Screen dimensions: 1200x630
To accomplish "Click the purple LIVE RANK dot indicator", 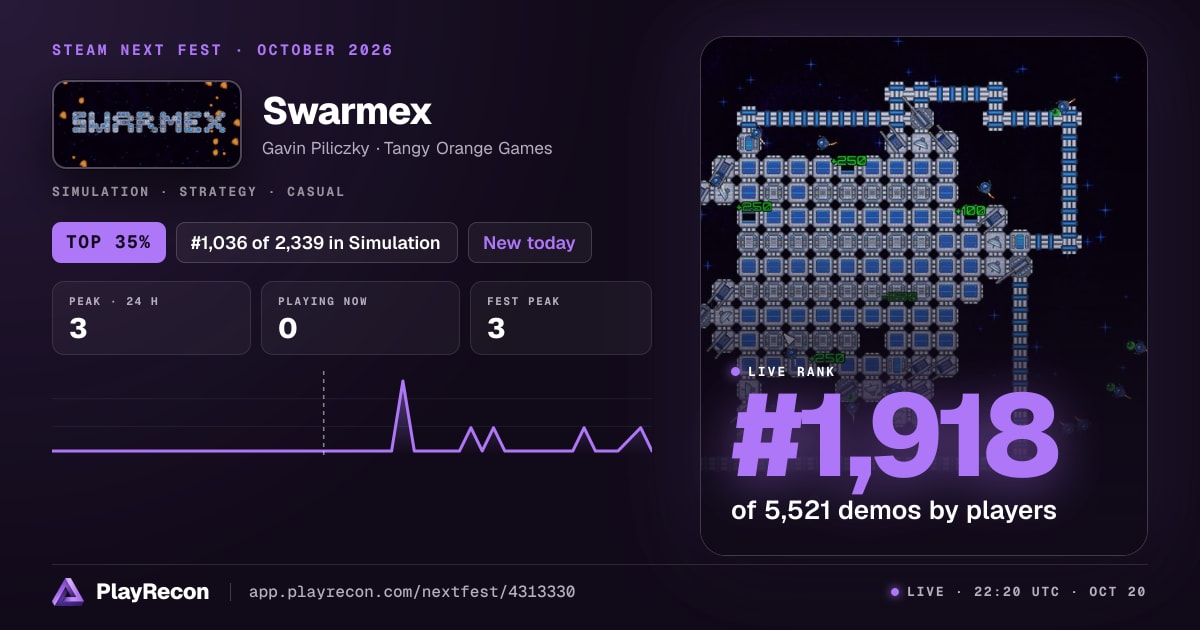I will [x=736, y=371].
